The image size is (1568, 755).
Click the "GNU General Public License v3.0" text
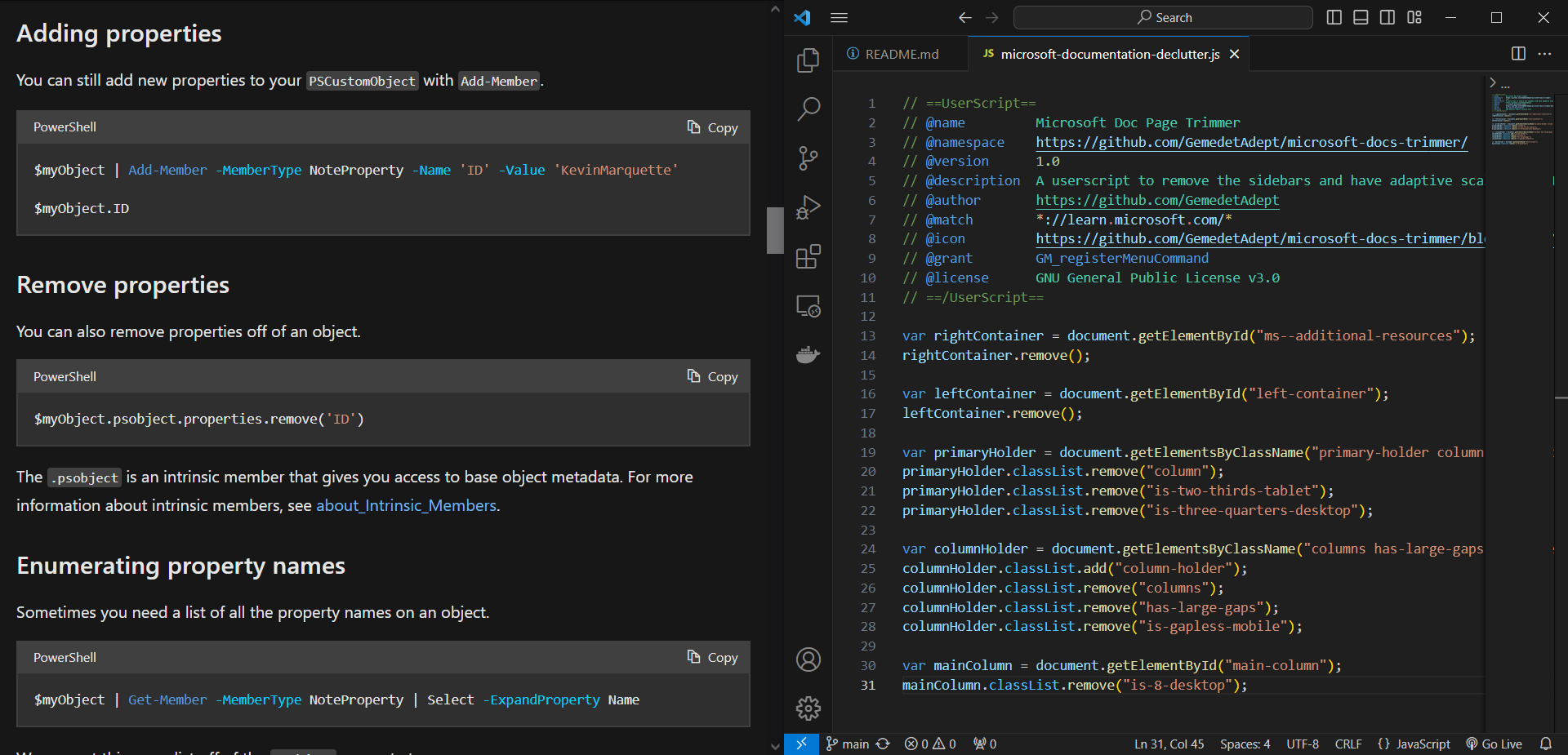pos(1157,278)
